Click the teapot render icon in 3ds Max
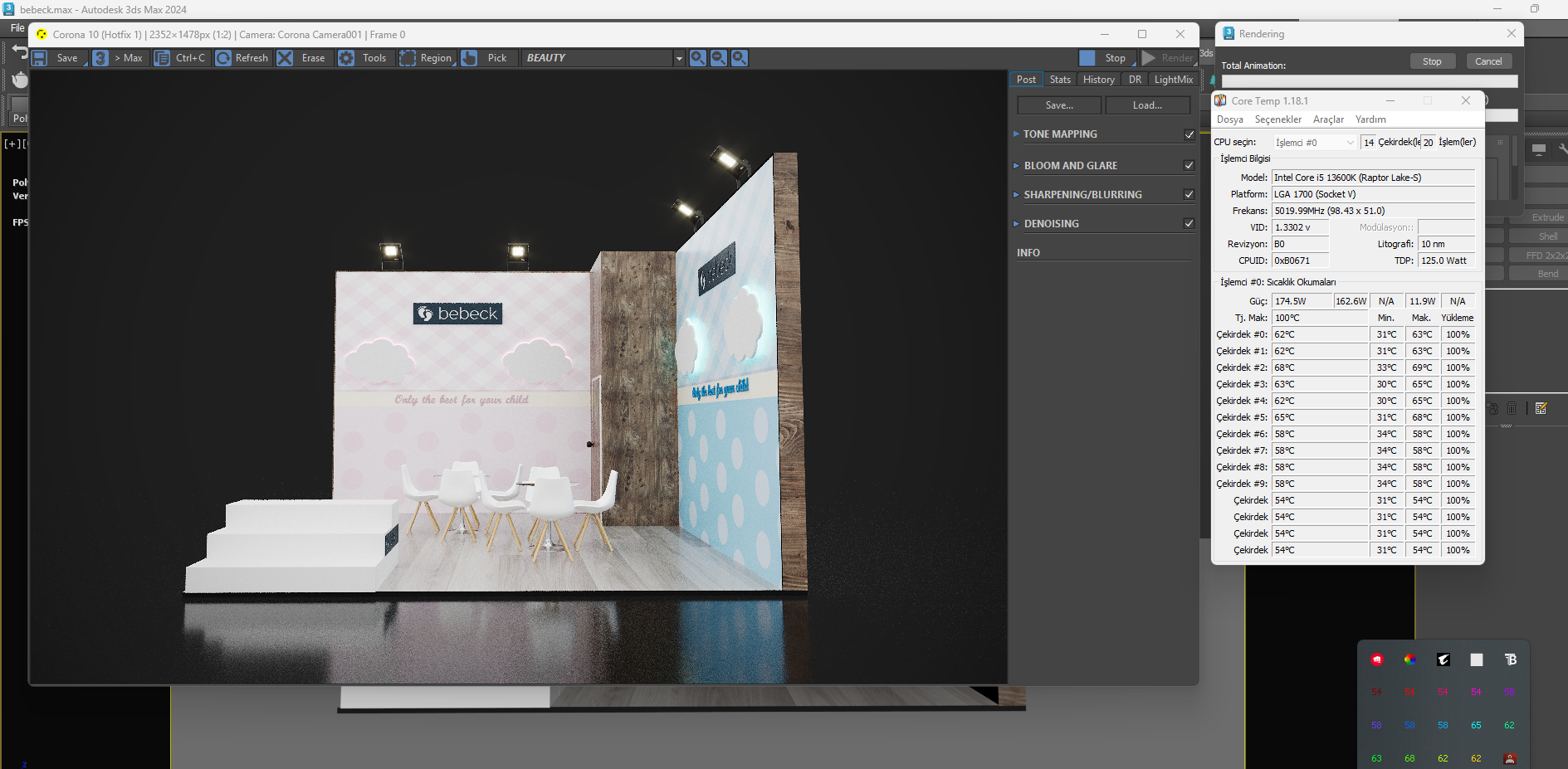The width and height of the screenshot is (1568, 769). coord(20,80)
